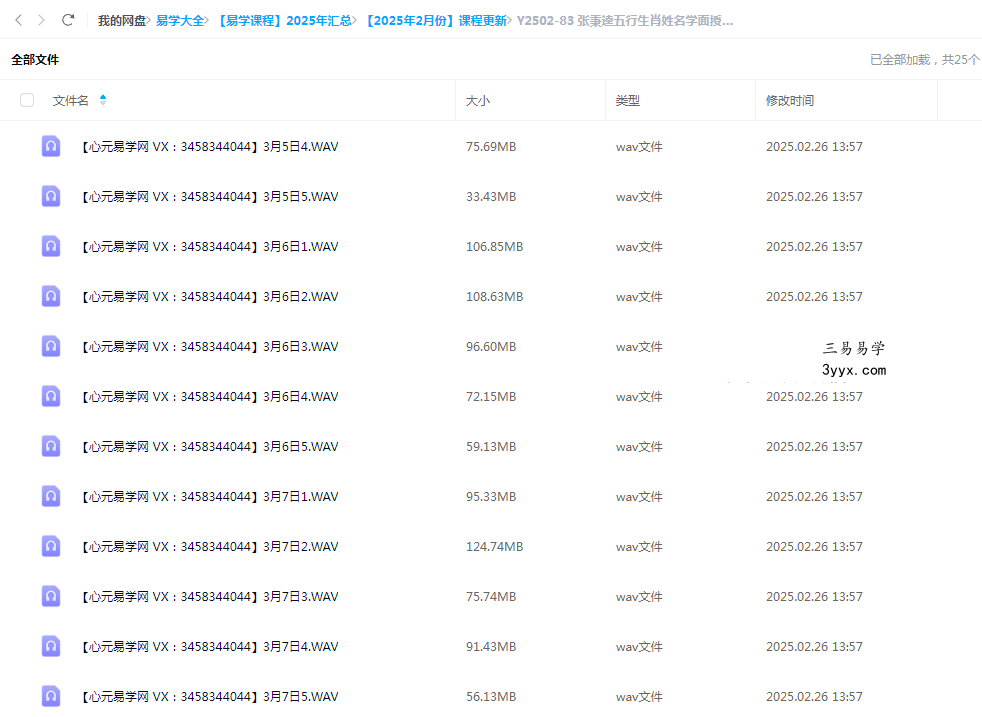Image resolution: width=982 pixels, height=717 pixels.
Task: Go back with the left arrow icon
Action: pyautogui.click(x=19, y=20)
